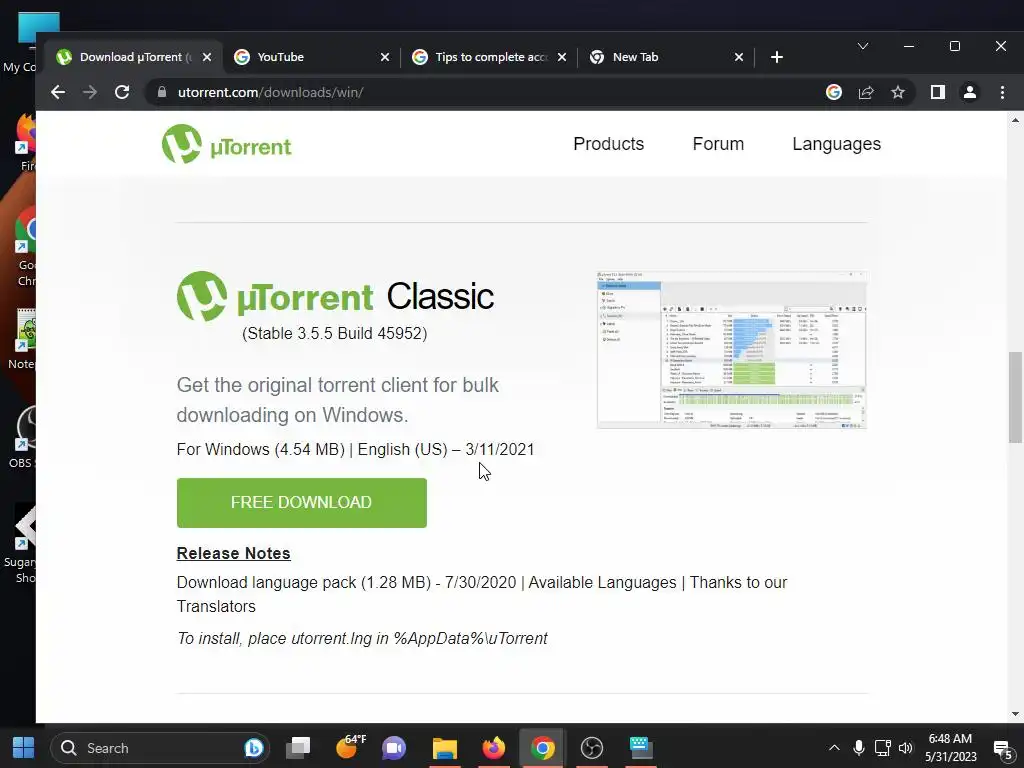
Task: Click the scrollbar down arrow
Action: point(1015,714)
